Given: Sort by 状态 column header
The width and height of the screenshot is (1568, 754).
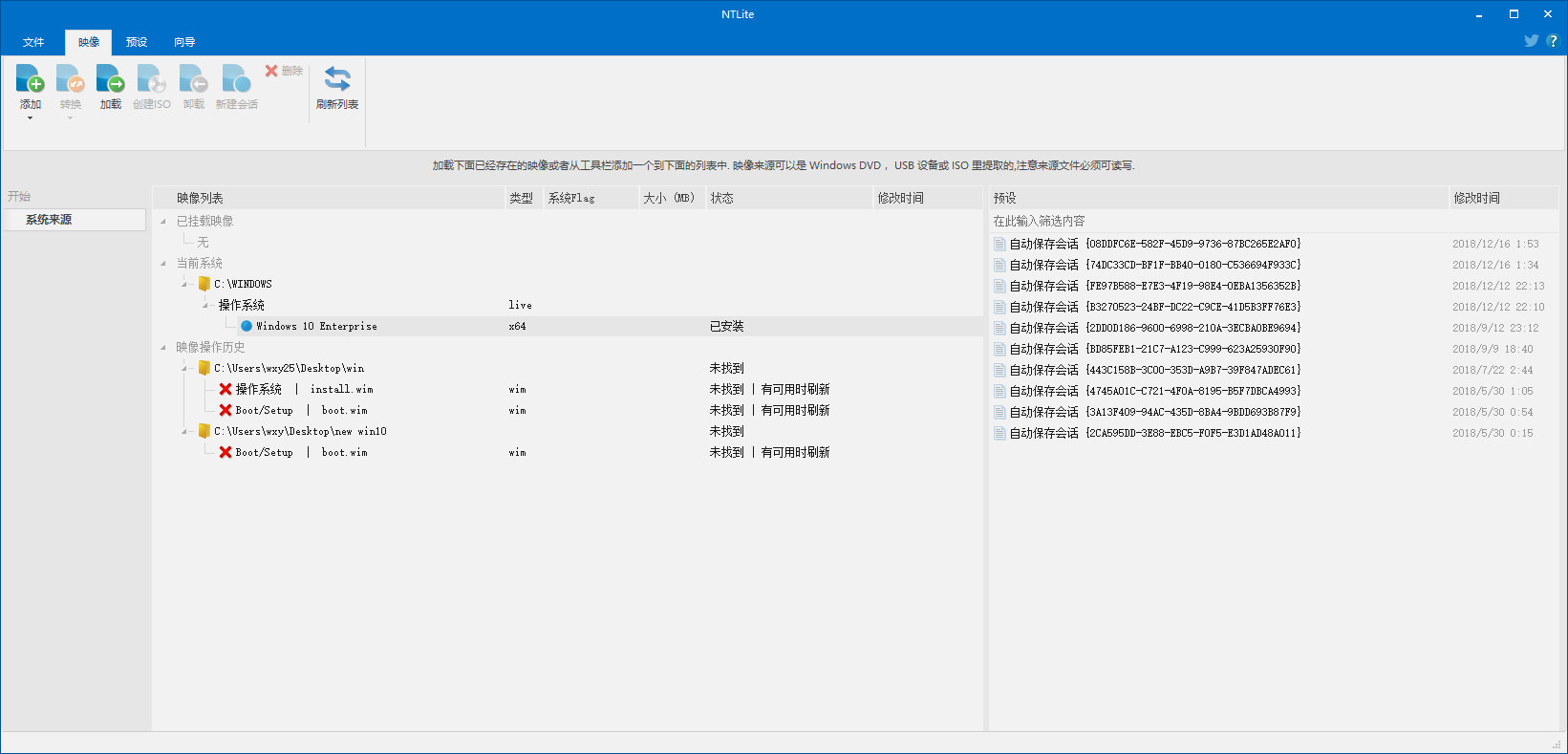Looking at the screenshot, I should tap(789, 198).
